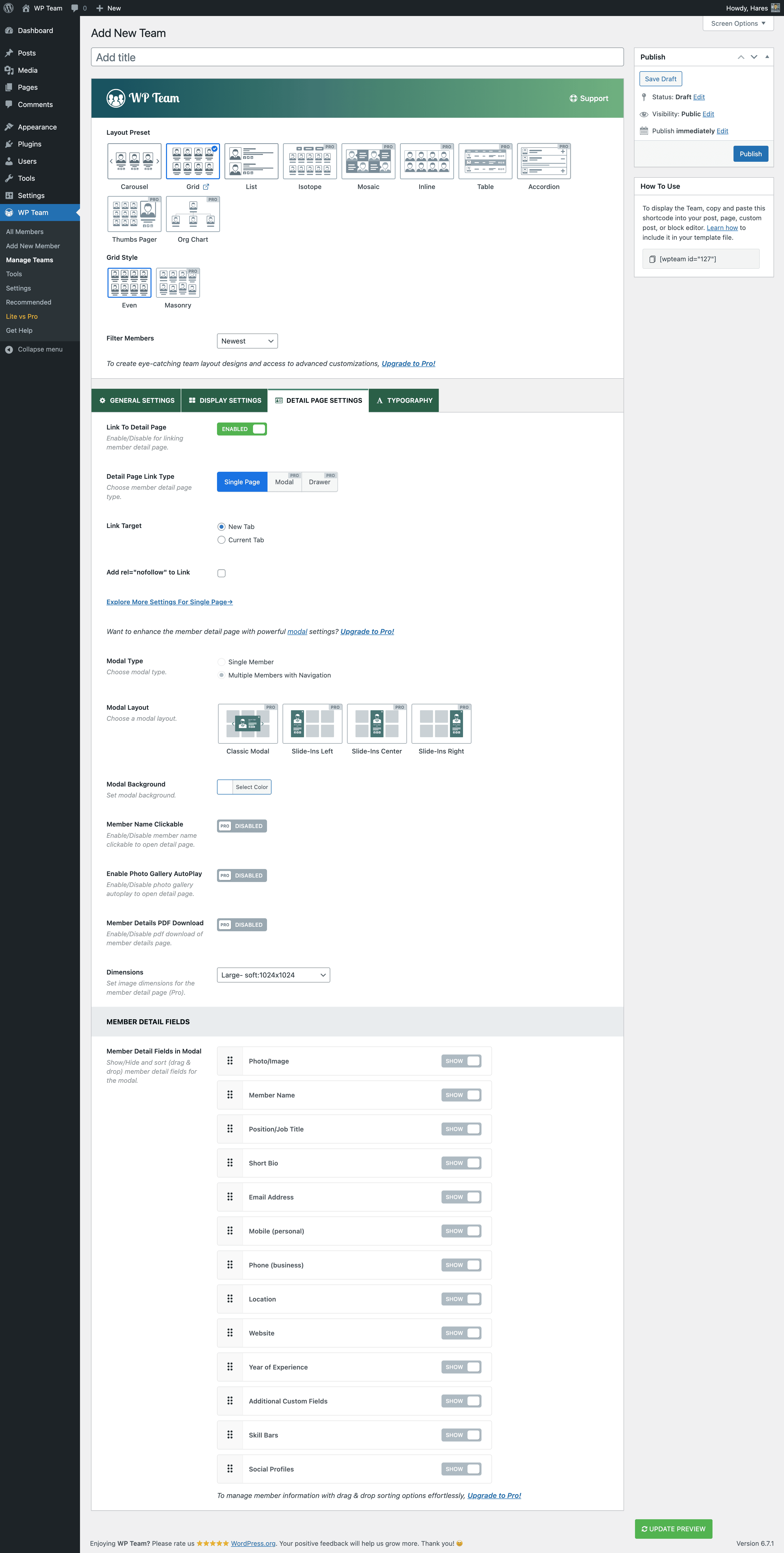Switch to the Display Settings tab
The image size is (784, 1553).
(225, 400)
